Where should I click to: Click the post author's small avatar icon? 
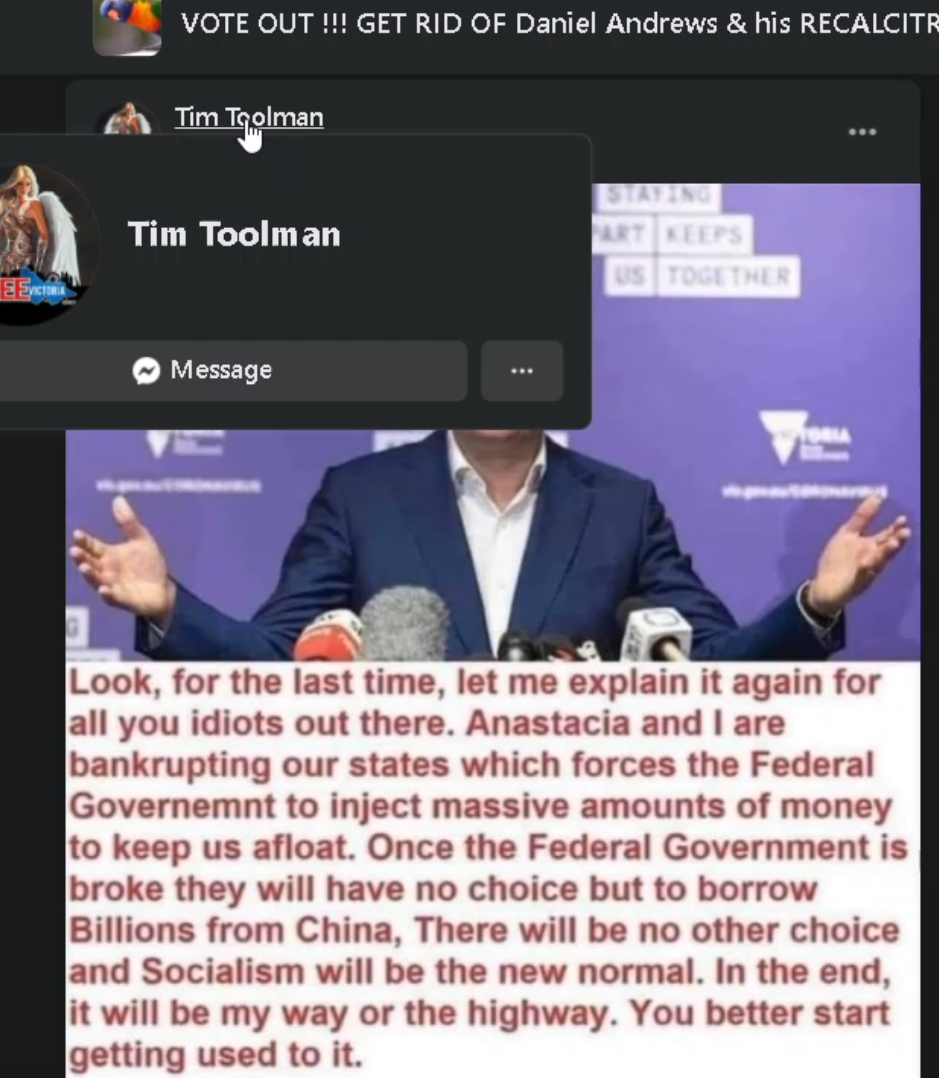(128, 119)
